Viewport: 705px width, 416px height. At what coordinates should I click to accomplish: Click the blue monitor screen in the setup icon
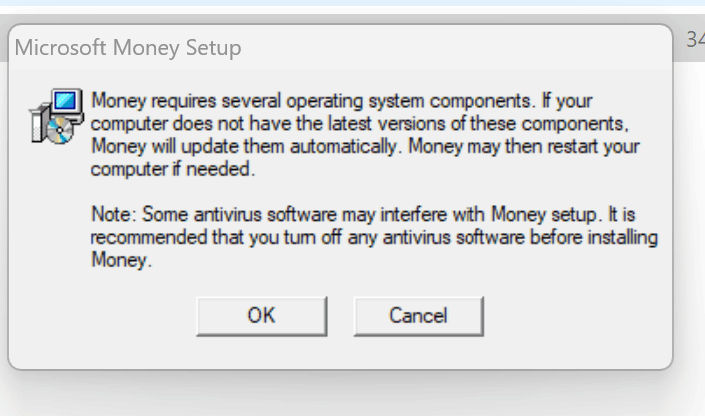[x=66, y=100]
